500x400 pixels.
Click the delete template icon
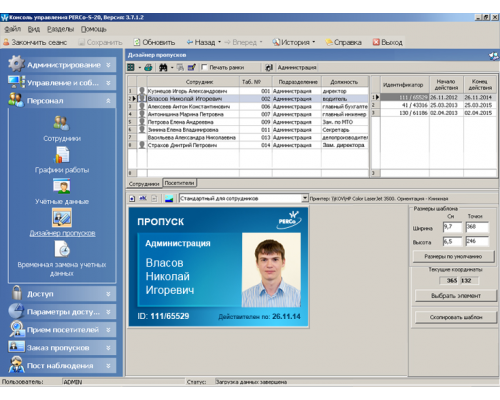[154, 199]
